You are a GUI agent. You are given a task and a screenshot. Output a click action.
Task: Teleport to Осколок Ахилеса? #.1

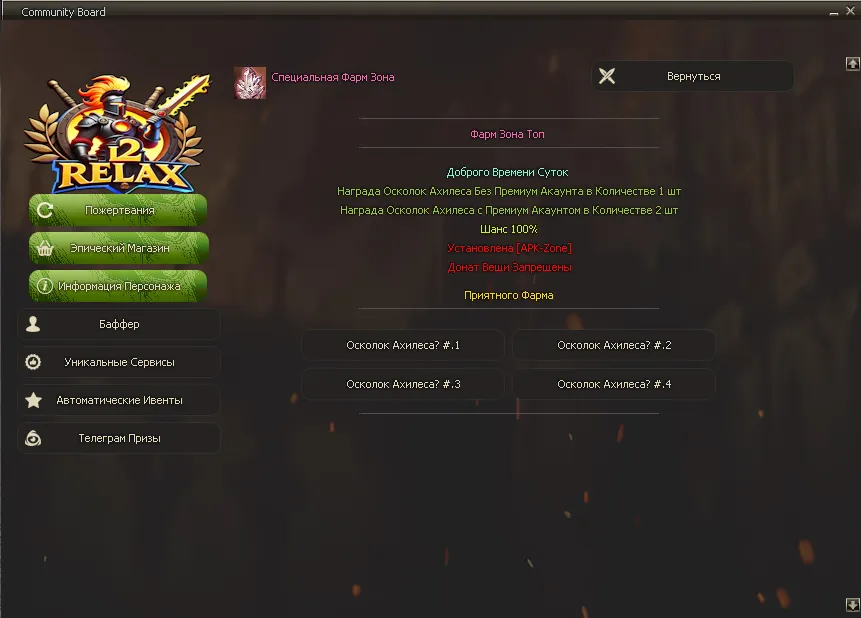[x=403, y=346]
